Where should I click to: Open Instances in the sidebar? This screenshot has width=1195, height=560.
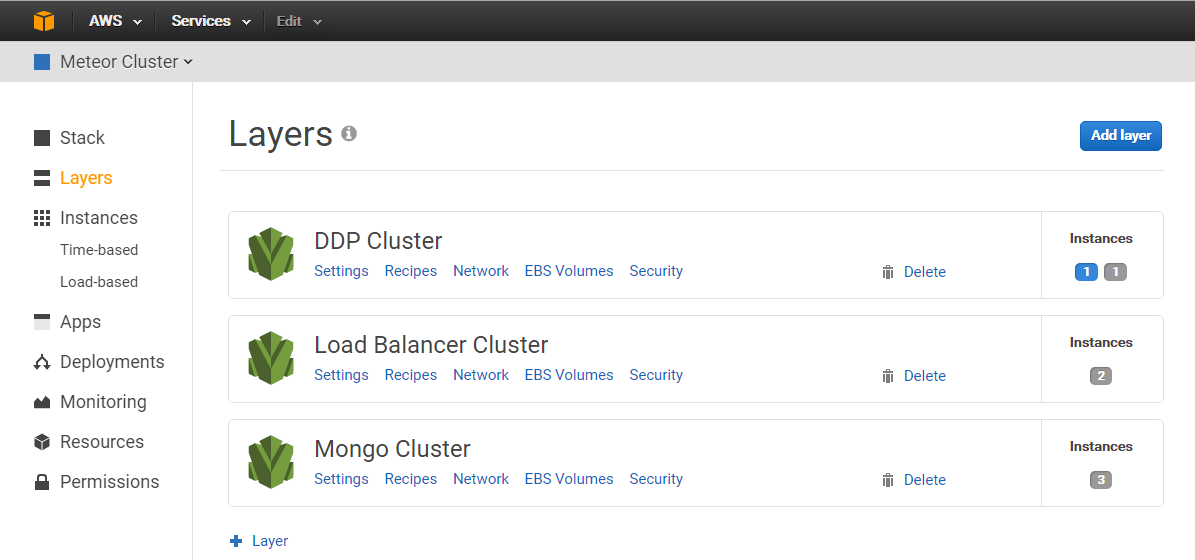[x=99, y=218]
